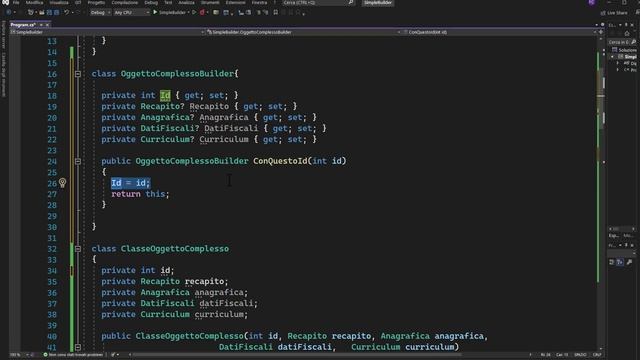This screenshot has width=640, height=360.
Task: Click the purple account avatar icon
Action: pos(591,2)
